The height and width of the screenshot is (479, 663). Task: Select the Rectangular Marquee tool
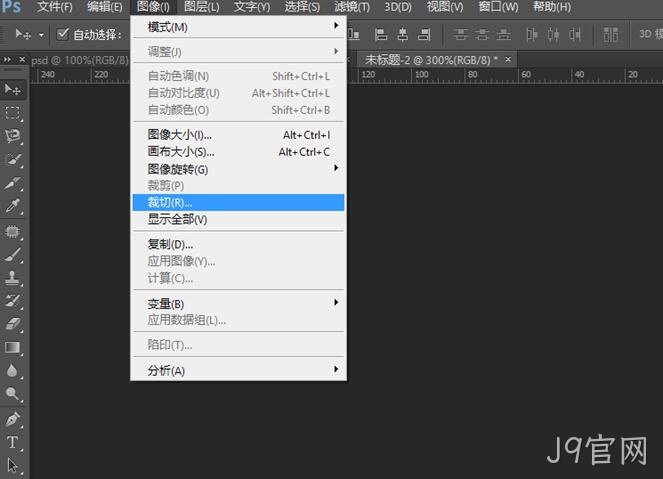pyautogui.click(x=12, y=113)
